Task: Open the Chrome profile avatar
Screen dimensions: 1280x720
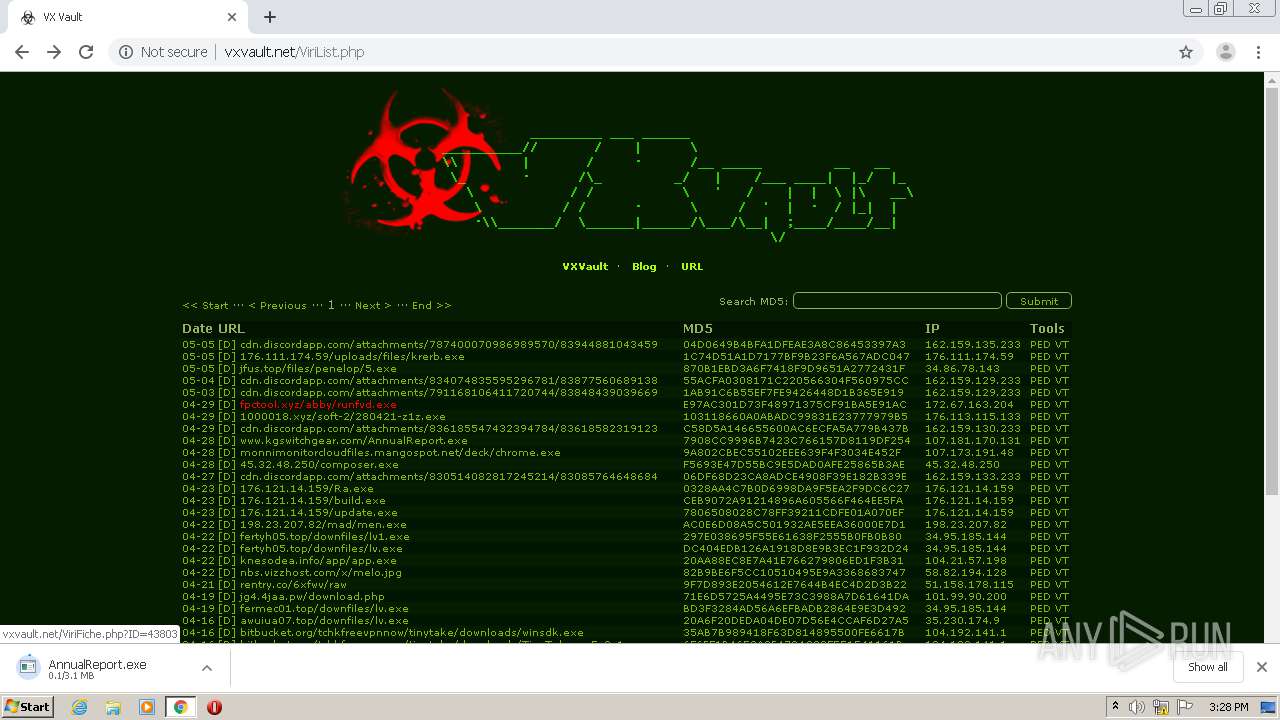Action: 1225,52
